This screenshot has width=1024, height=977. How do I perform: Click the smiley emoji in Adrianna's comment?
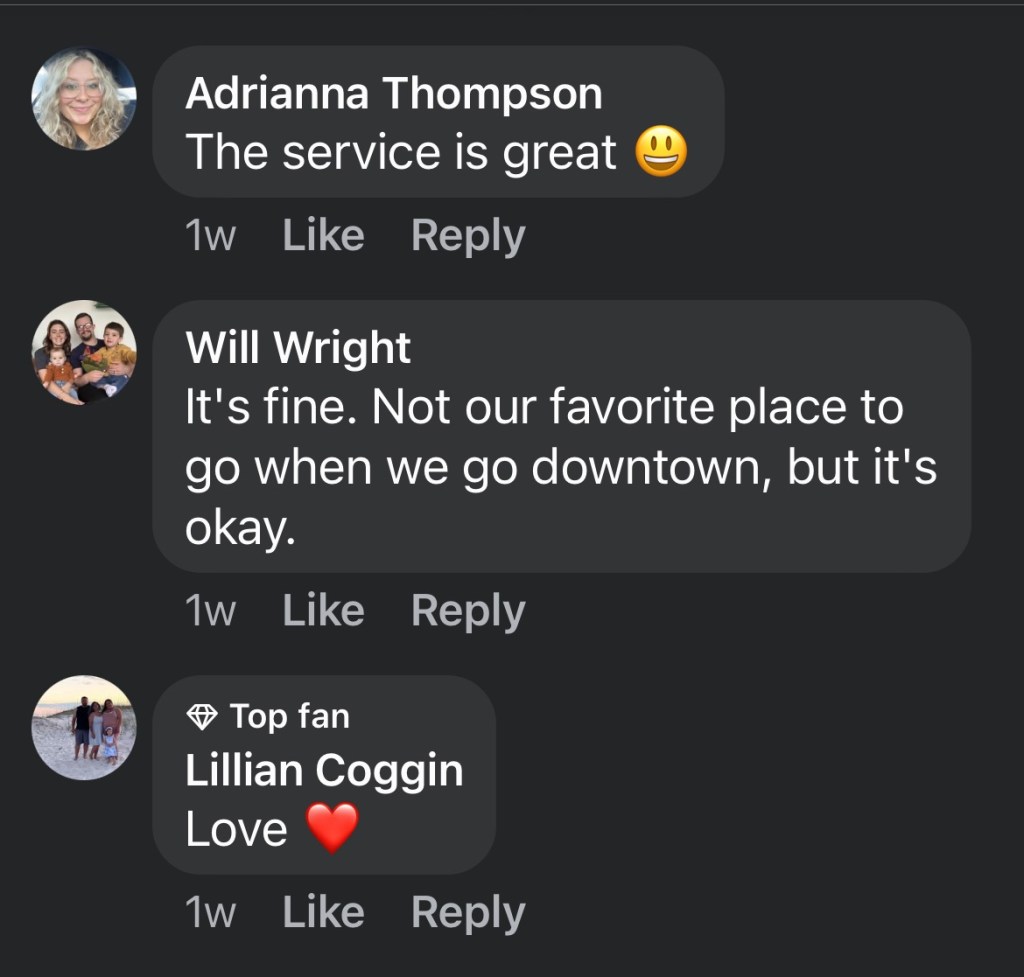pos(662,153)
